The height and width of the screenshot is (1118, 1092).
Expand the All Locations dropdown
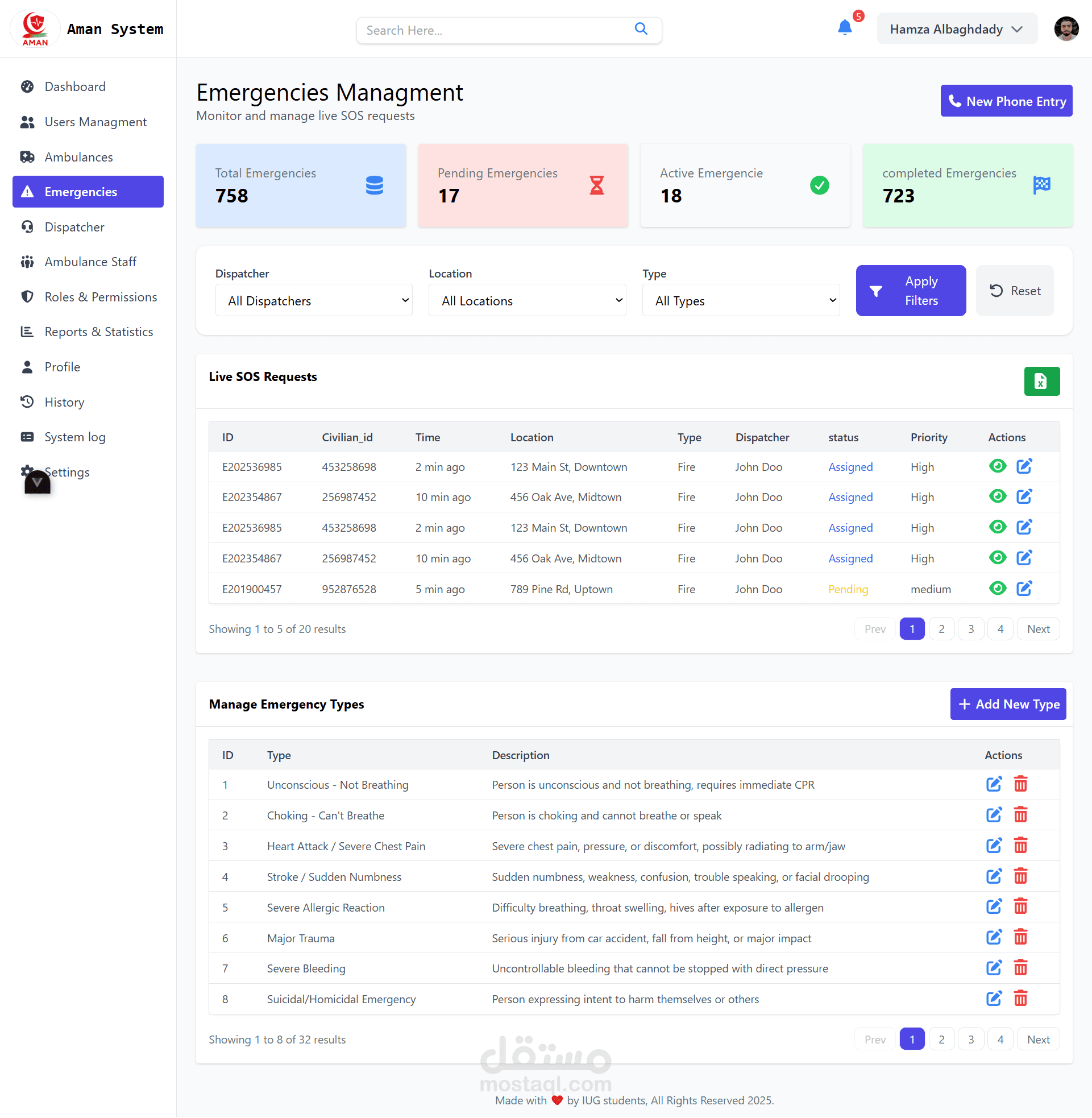pos(526,301)
